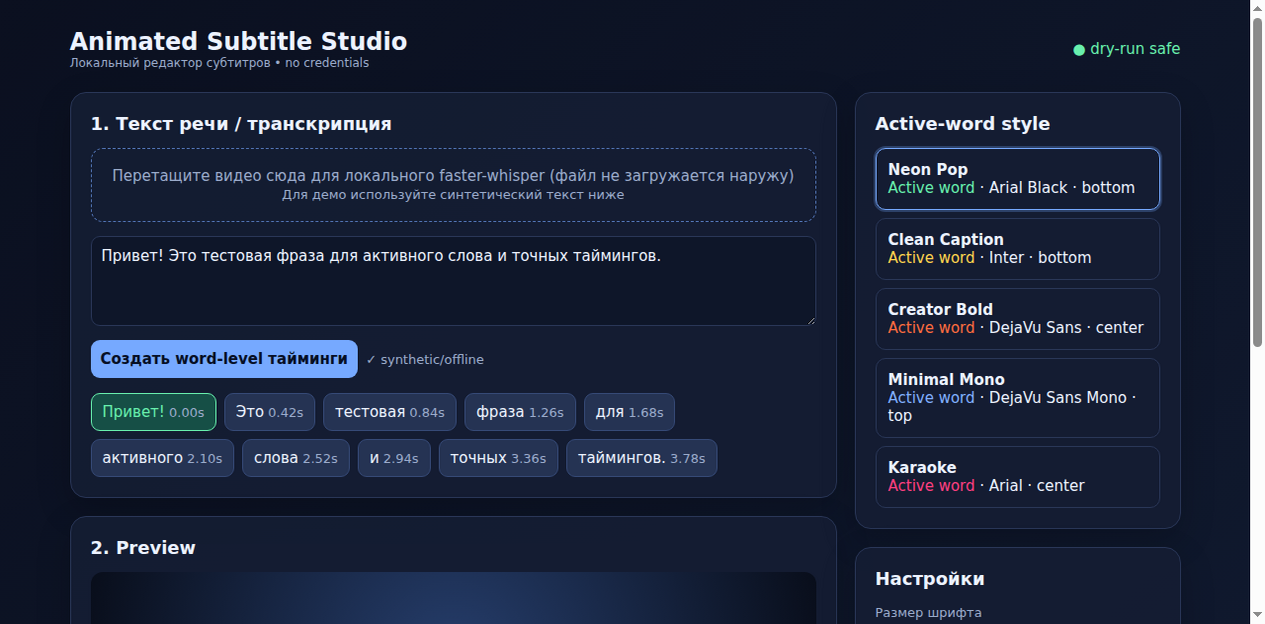Click the page scrollbar's down arrow
This screenshot has width=1265, height=624.
[x=1258, y=615]
